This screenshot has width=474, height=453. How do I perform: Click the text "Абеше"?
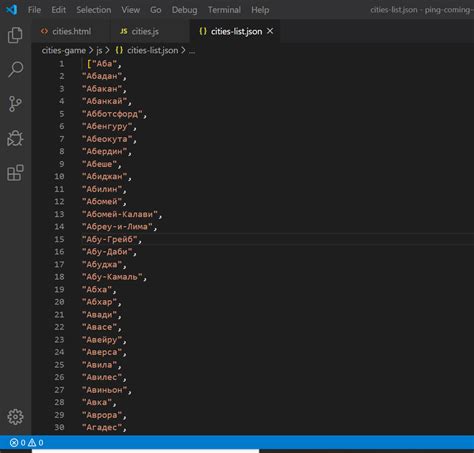[x=99, y=164]
